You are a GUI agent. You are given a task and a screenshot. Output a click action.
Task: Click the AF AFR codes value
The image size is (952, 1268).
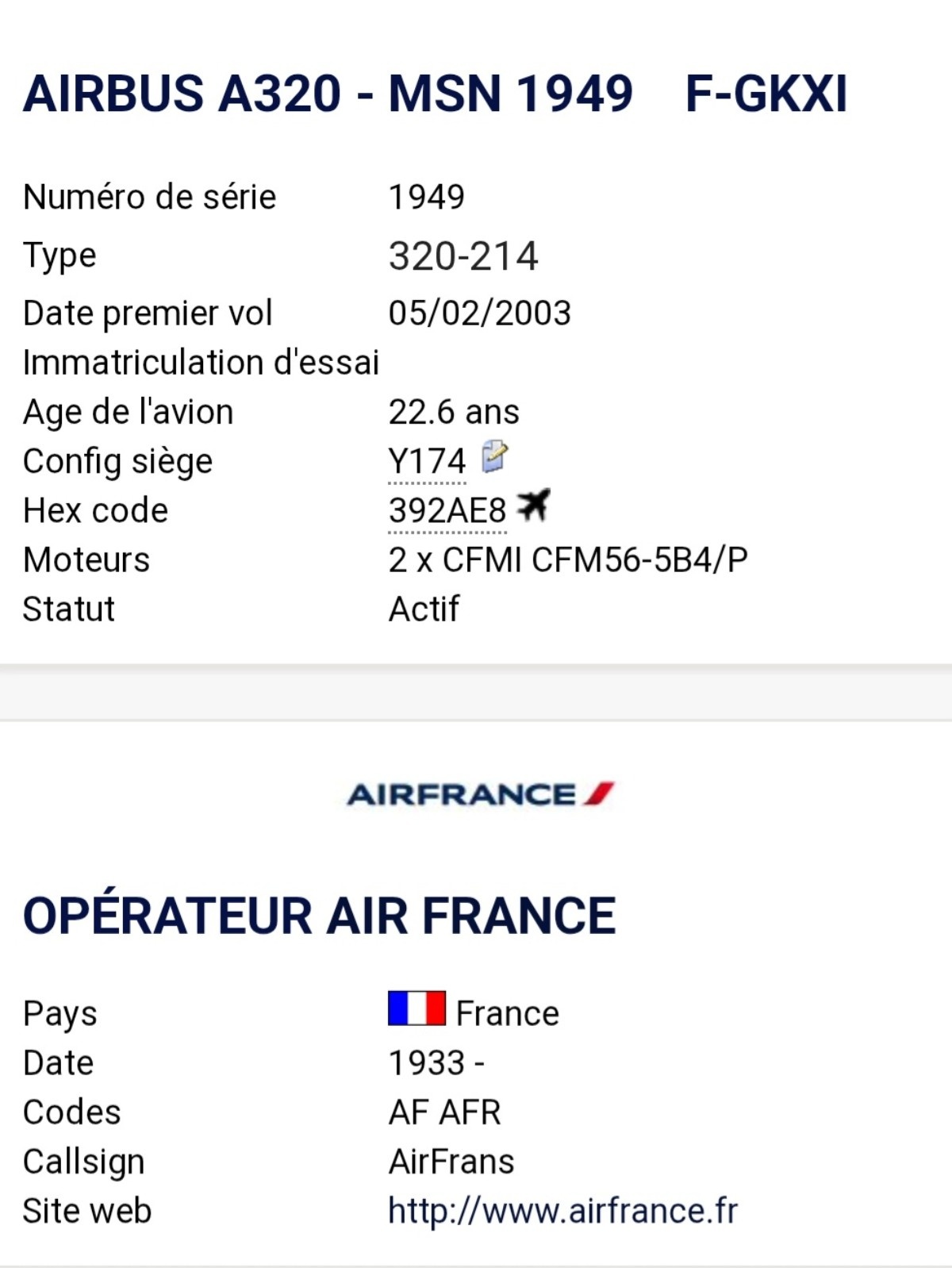444,1112
